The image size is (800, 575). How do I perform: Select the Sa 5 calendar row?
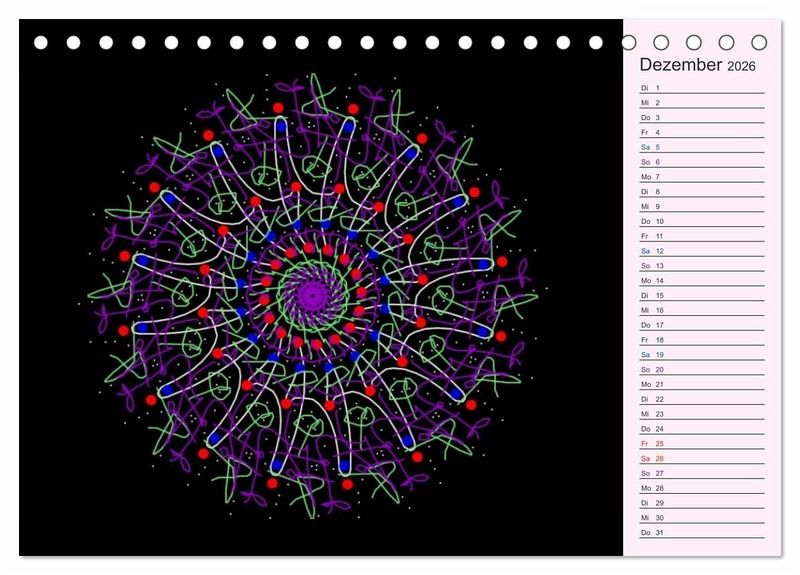tap(702, 147)
